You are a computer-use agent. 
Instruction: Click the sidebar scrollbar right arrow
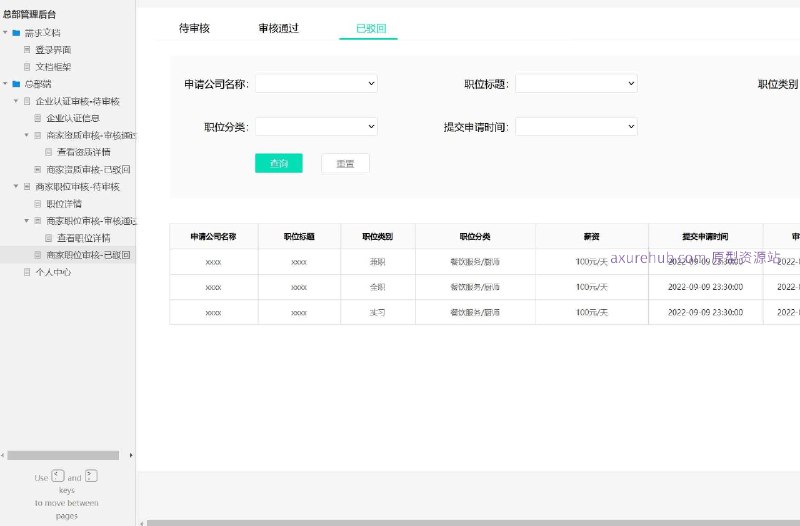[x=131, y=455]
